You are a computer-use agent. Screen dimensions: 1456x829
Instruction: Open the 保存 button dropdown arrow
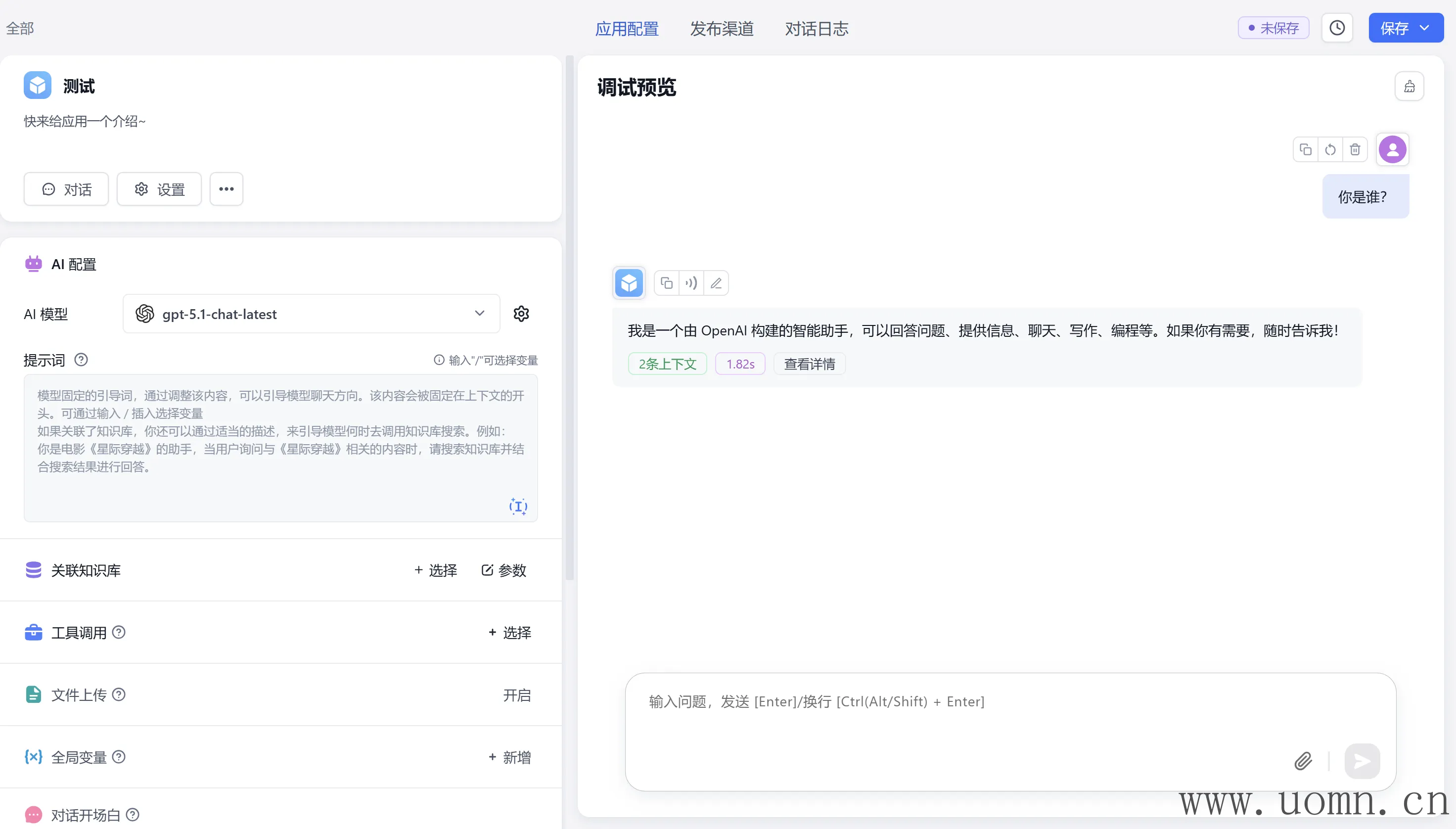coord(1425,28)
